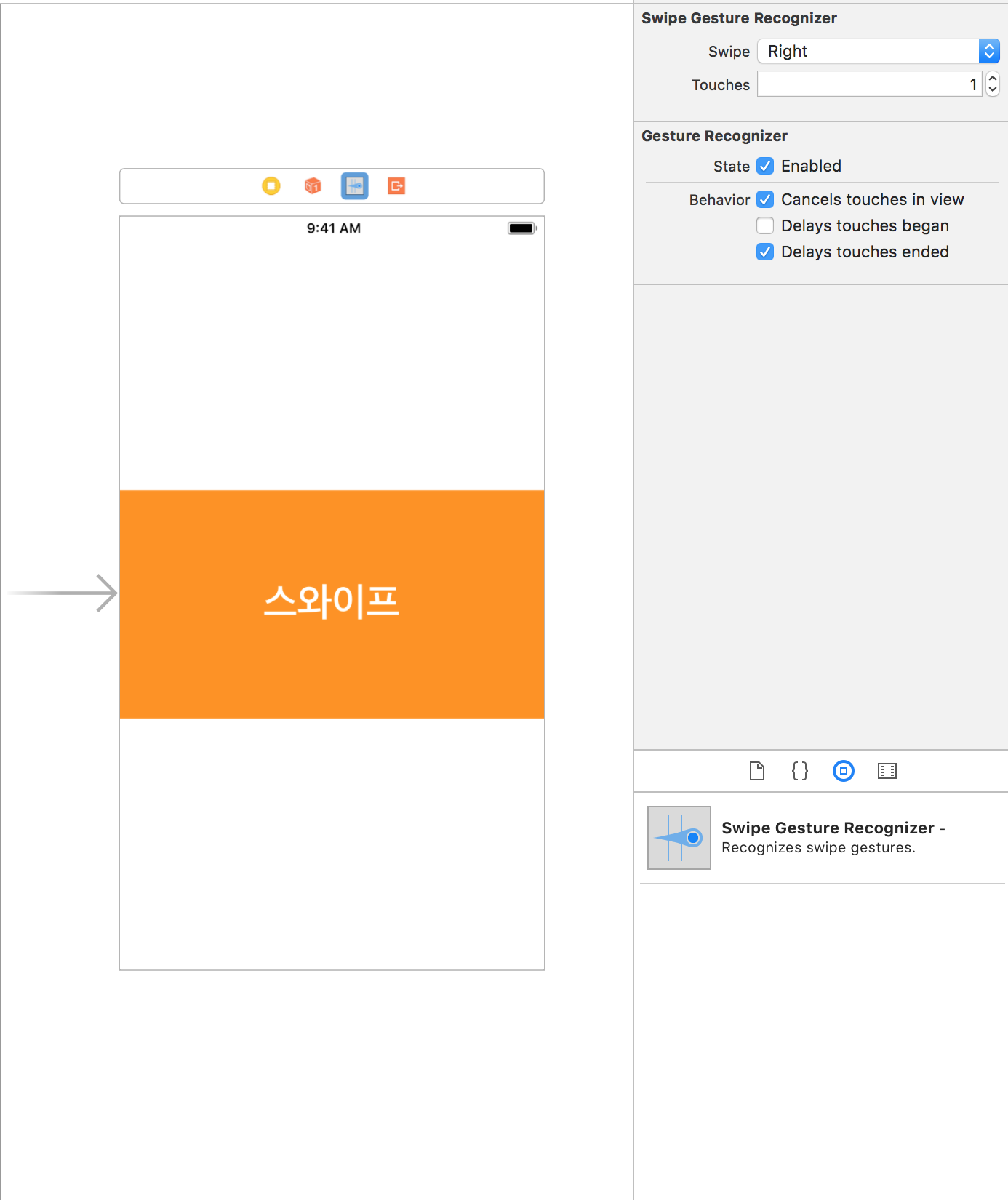
Task: Select Swipe Gesture Recognizer library thumbnail
Action: 679,838
